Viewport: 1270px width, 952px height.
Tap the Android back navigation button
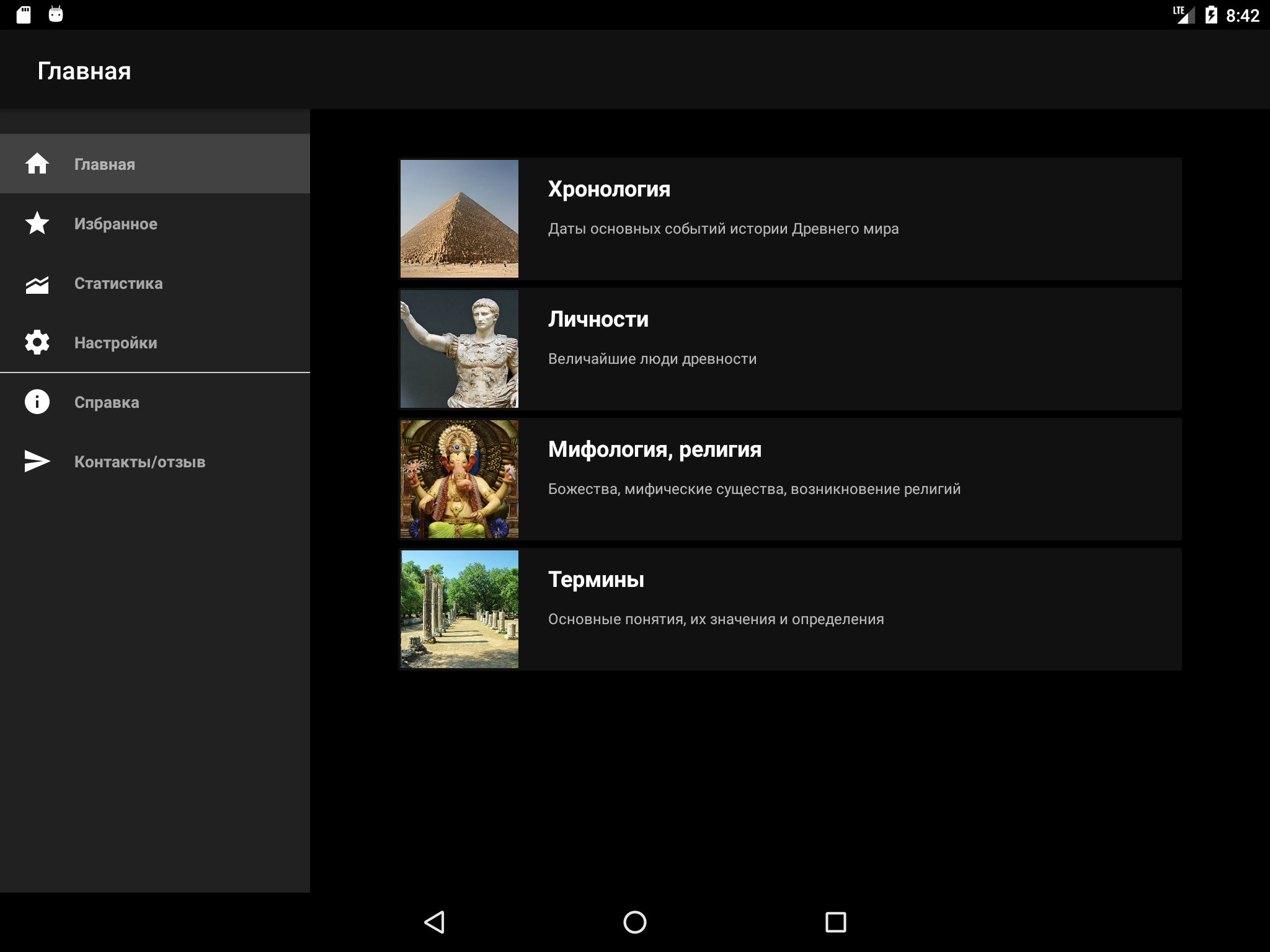(x=434, y=922)
